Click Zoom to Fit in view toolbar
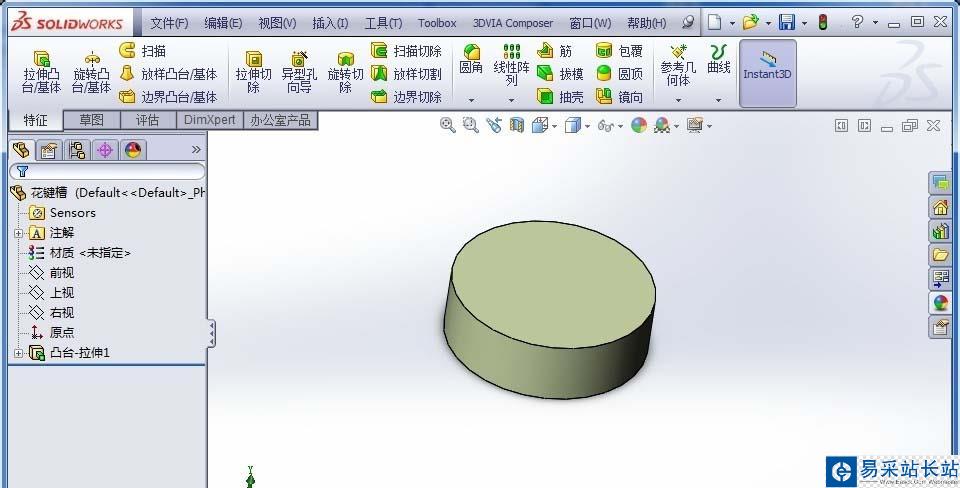960x488 pixels. (448, 126)
